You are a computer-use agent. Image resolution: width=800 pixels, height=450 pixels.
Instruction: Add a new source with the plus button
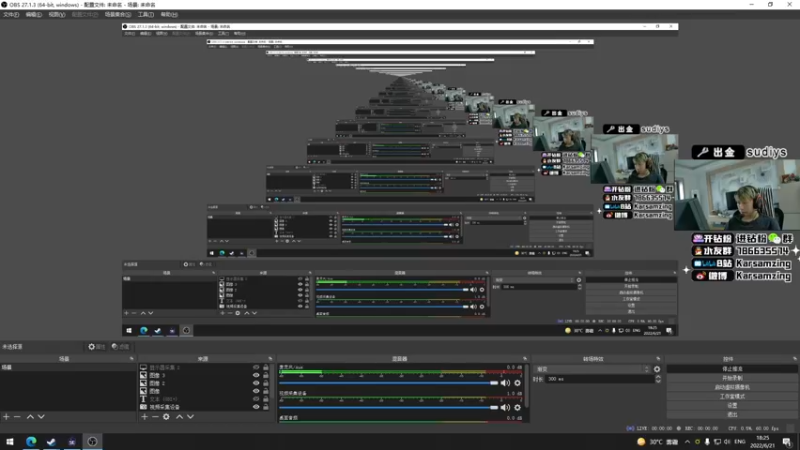click(x=144, y=417)
